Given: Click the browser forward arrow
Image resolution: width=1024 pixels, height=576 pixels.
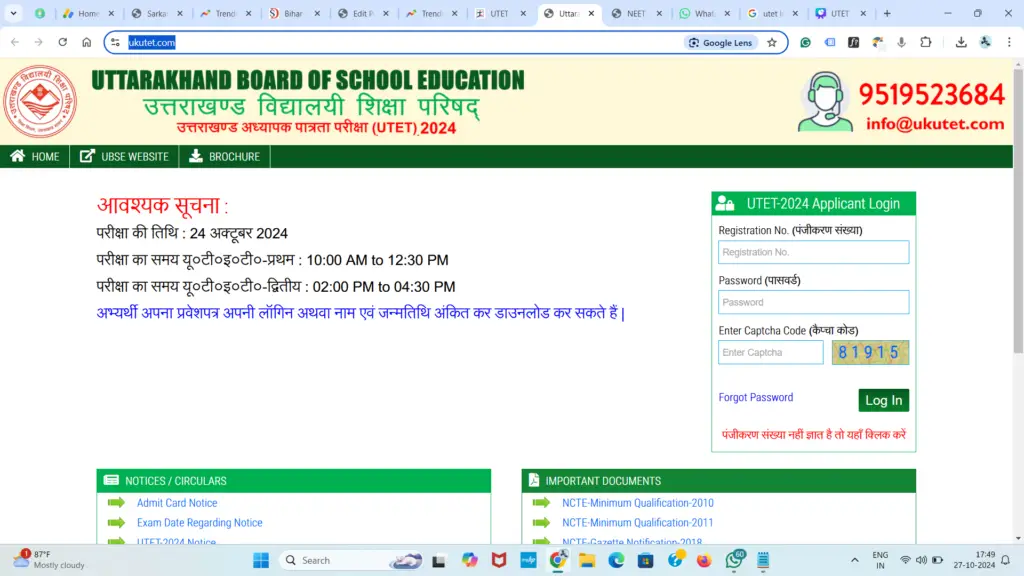Looking at the screenshot, I should pyautogui.click(x=39, y=42).
